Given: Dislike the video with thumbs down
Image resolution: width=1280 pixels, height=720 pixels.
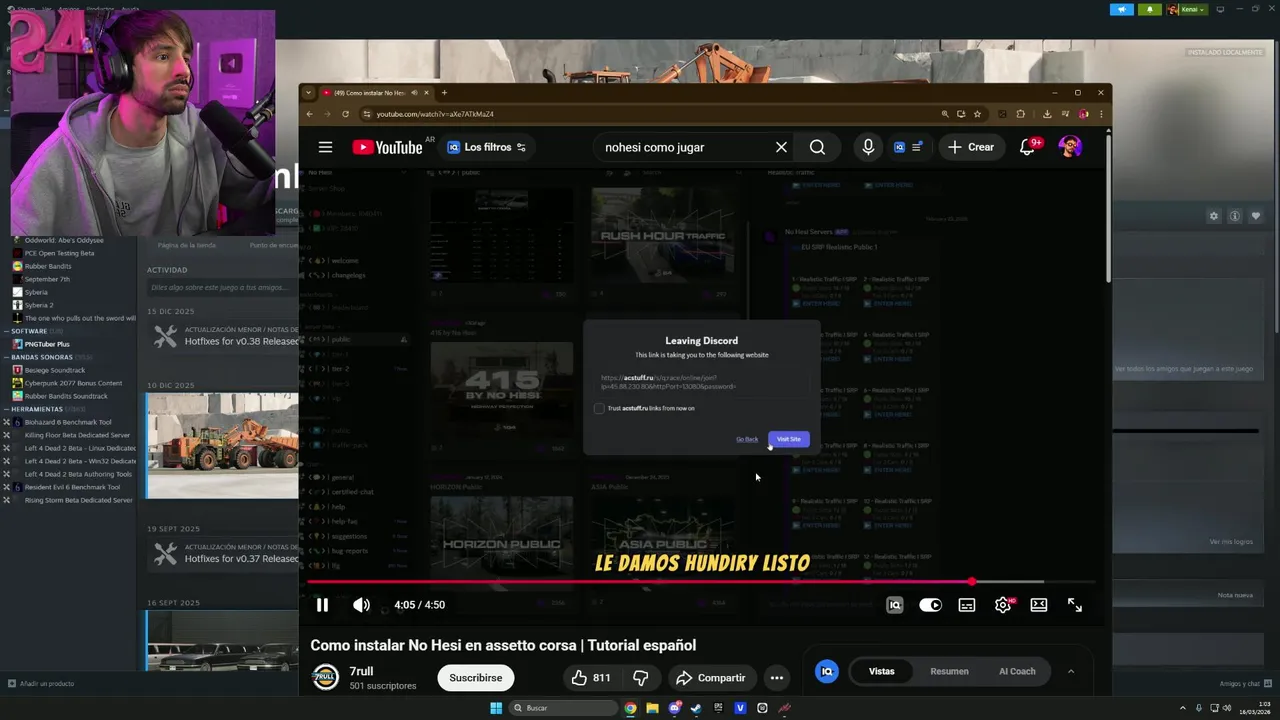Looking at the screenshot, I should point(641,678).
